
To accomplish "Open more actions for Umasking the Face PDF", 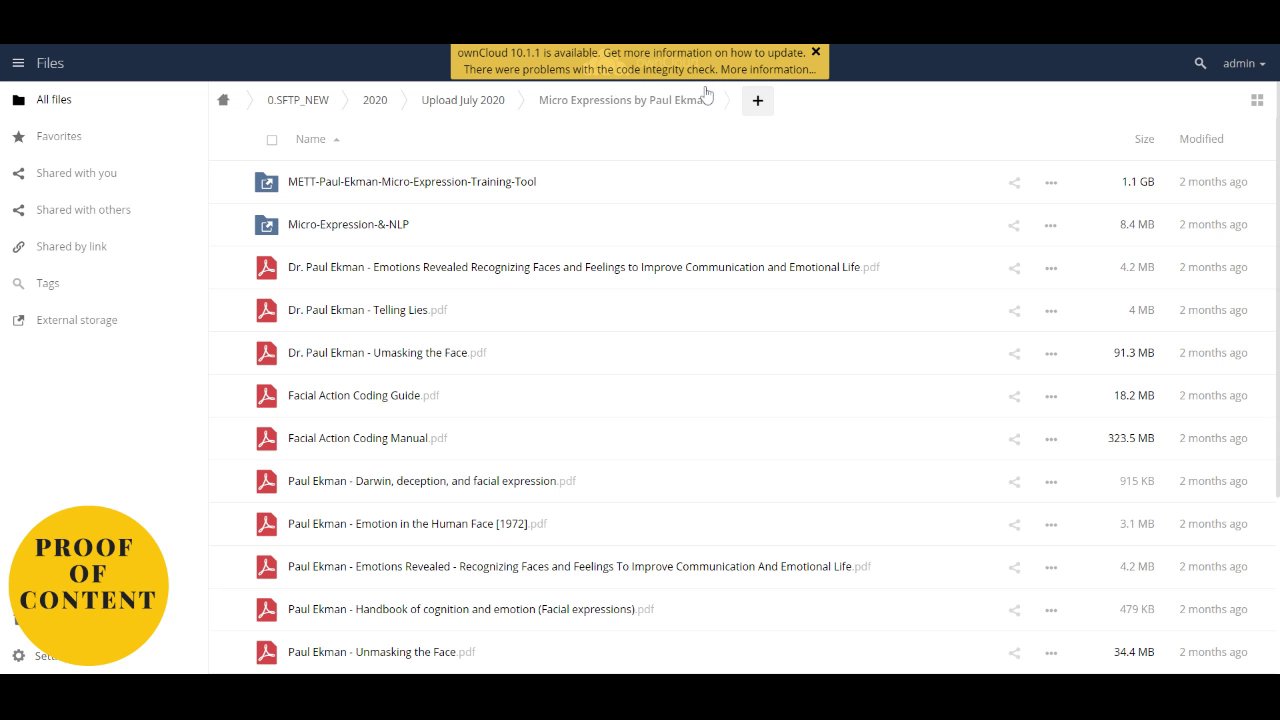I will coord(1051,354).
